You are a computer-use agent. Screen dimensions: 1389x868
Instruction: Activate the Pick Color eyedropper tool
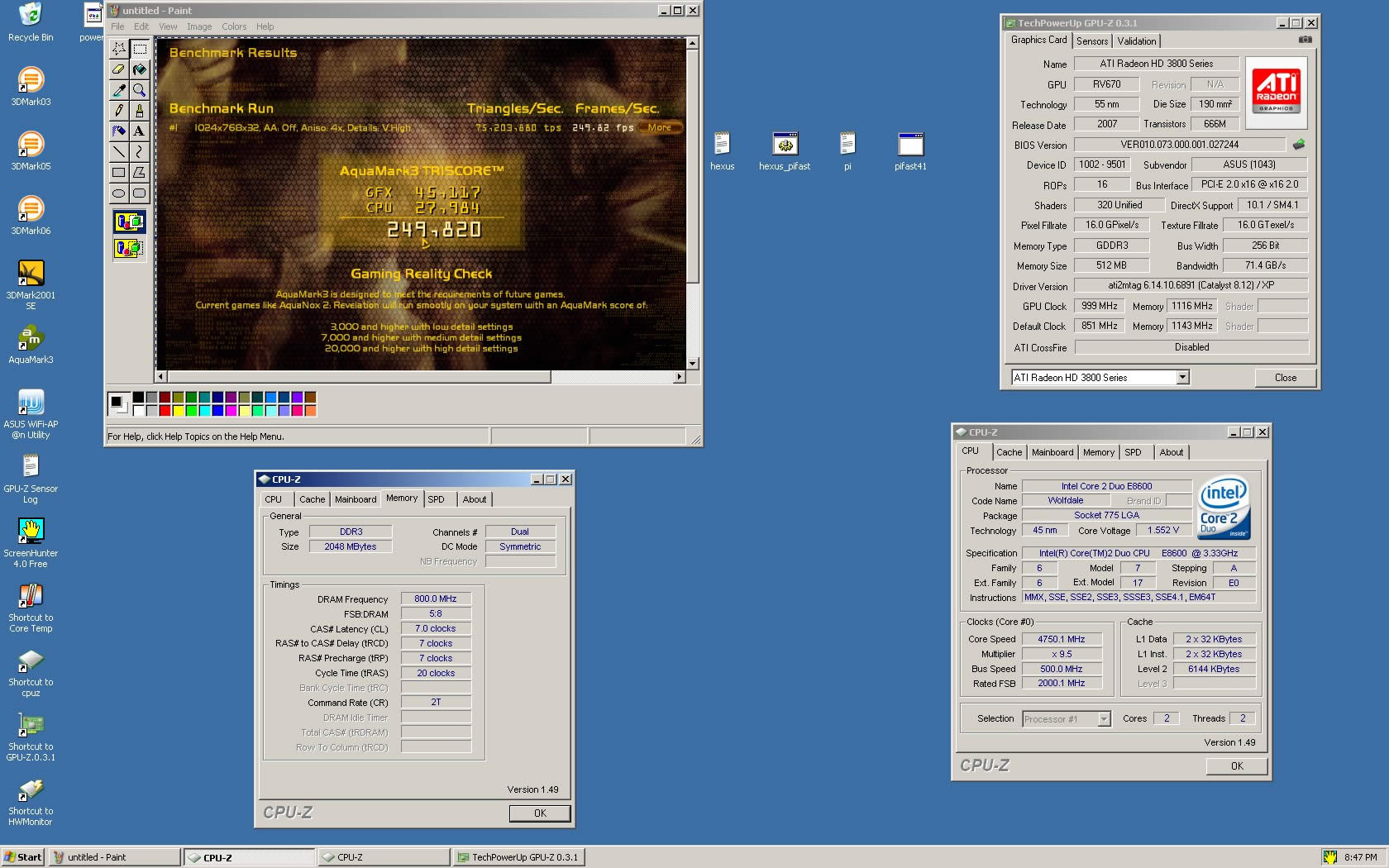coord(119,90)
